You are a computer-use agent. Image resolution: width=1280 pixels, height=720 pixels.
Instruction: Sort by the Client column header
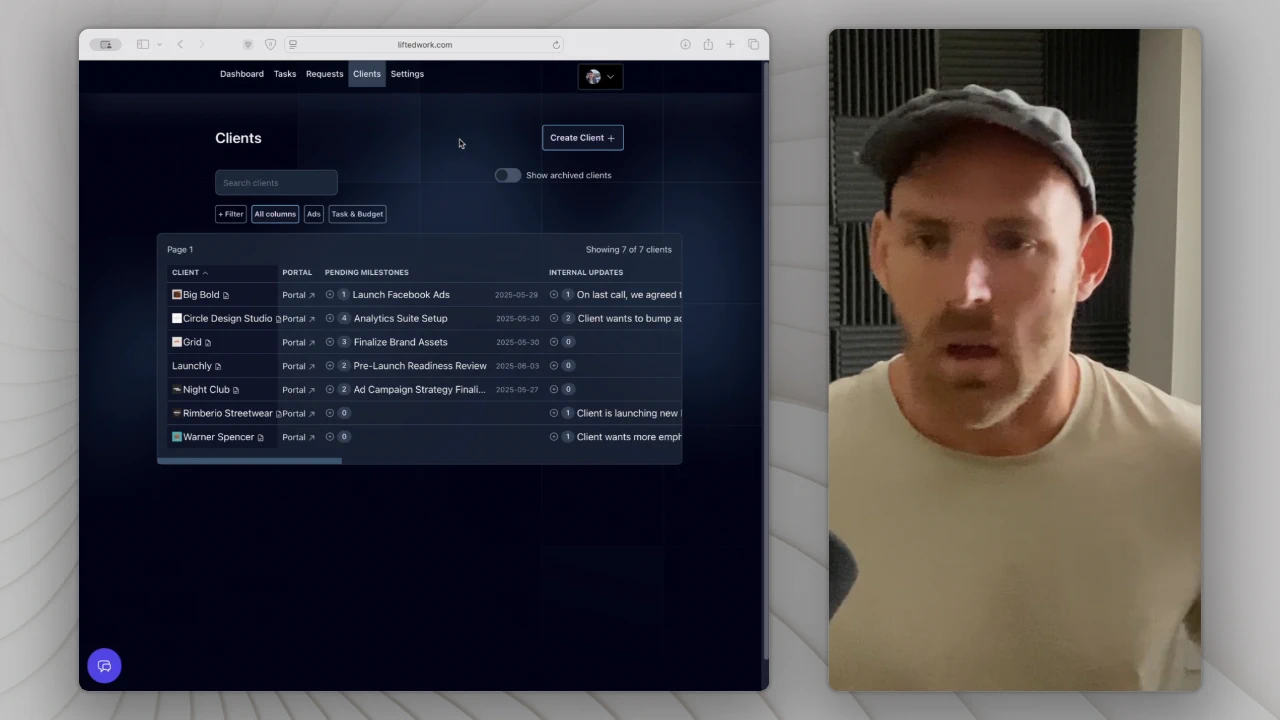coord(189,272)
